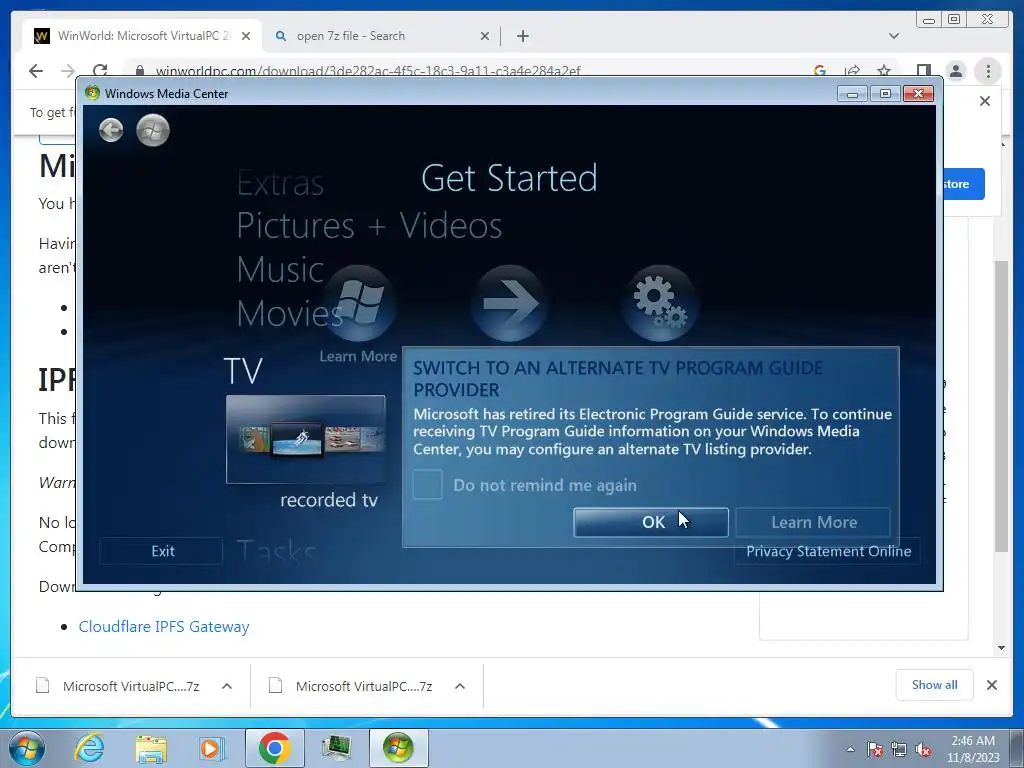Open the Chrome profile avatar
This screenshot has width=1024, height=768.
coord(955,71)
